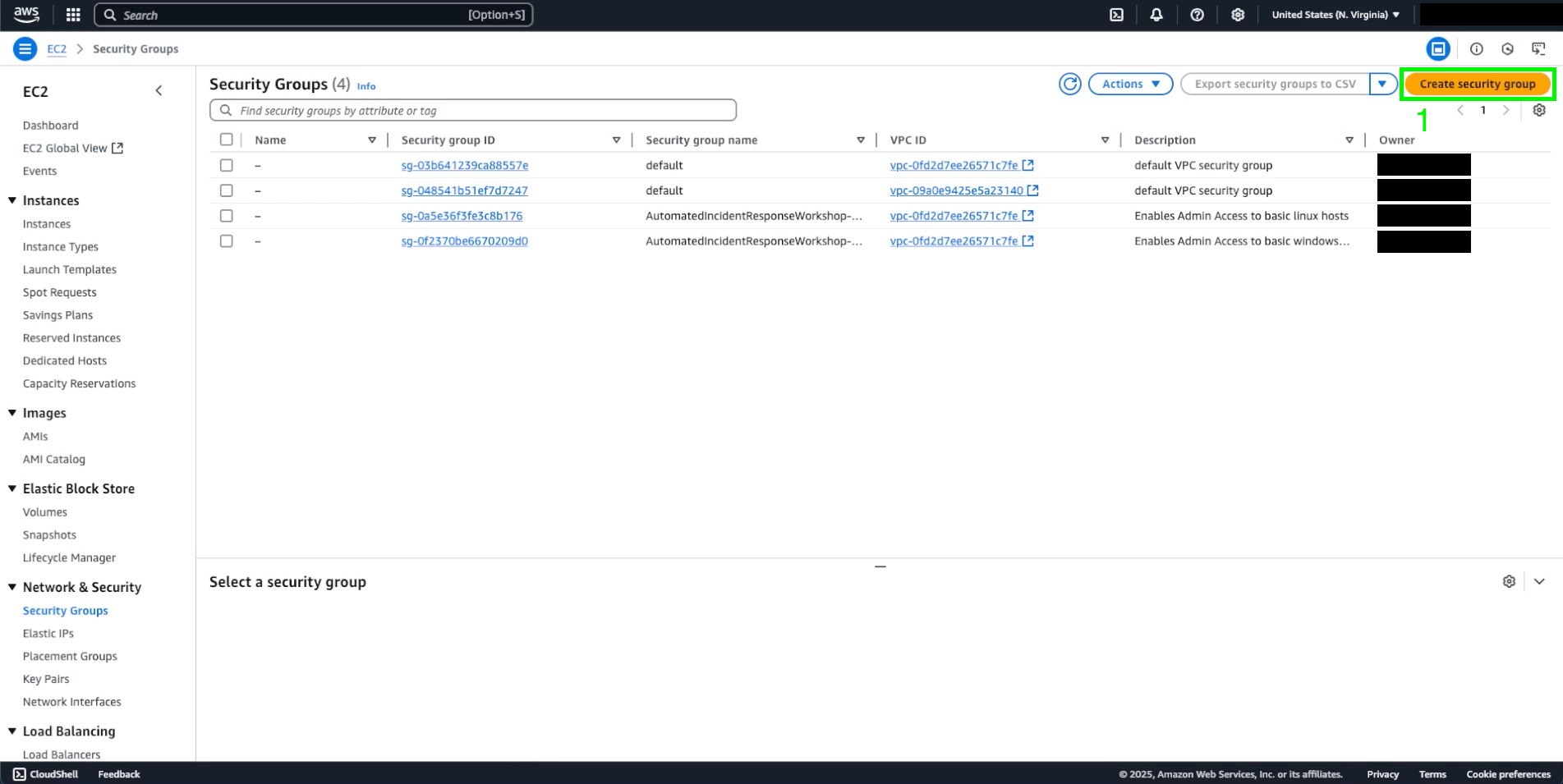
Task: Check the row for sg-0a5e36f3fe3c8b176
Action: 227,216
